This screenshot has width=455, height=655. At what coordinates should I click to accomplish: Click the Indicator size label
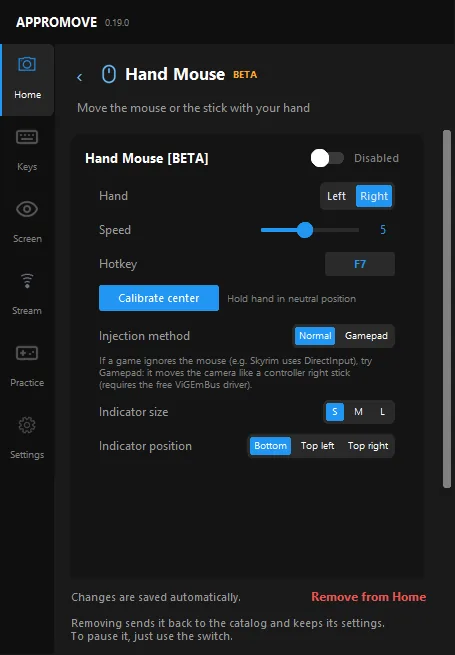pos(133,412)
